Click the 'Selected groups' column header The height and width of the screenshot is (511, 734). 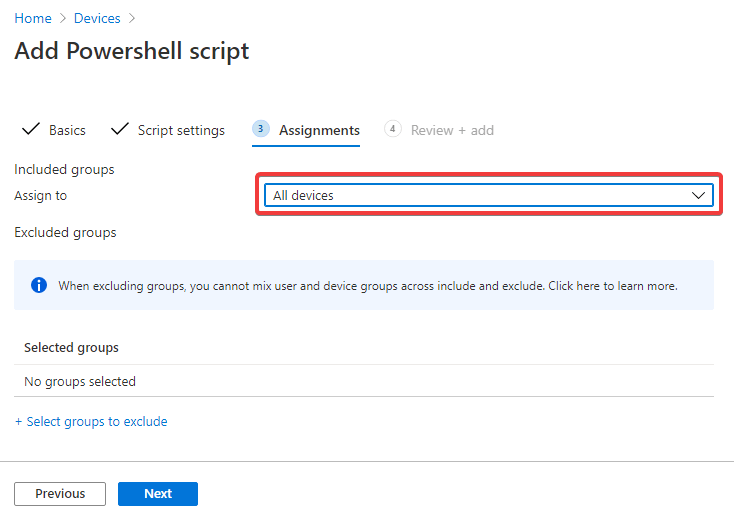coord(71,348)
